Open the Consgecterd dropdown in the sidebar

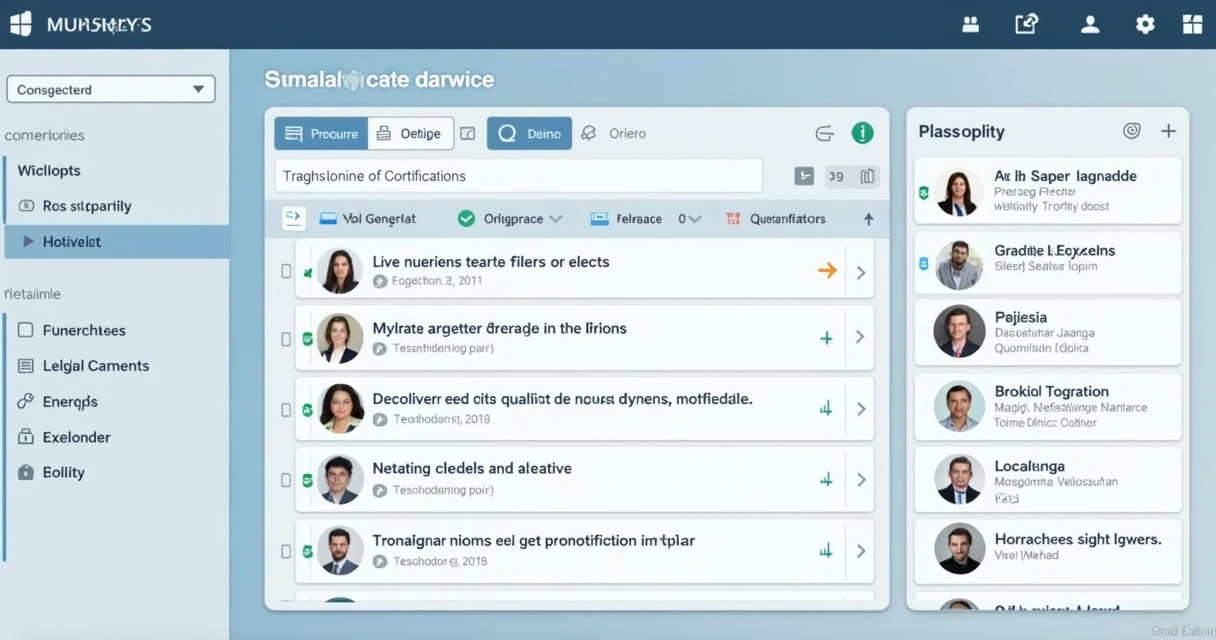coord(110,88)
